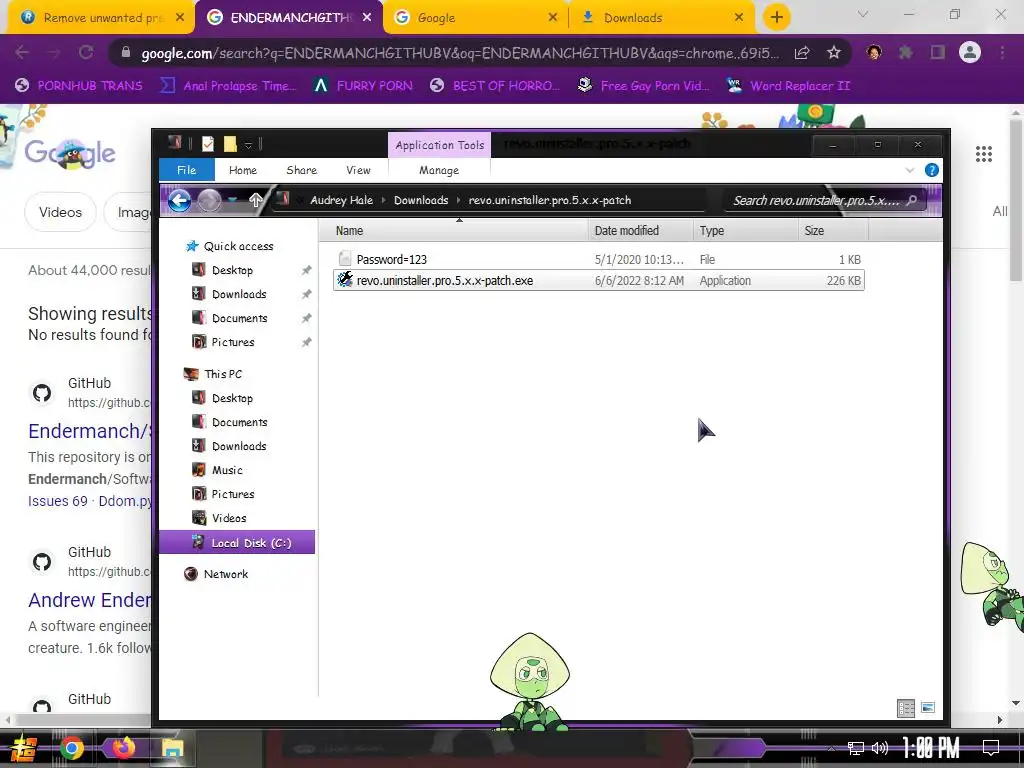Open a new Chrome tab with plus button

[x=776, y=18]
